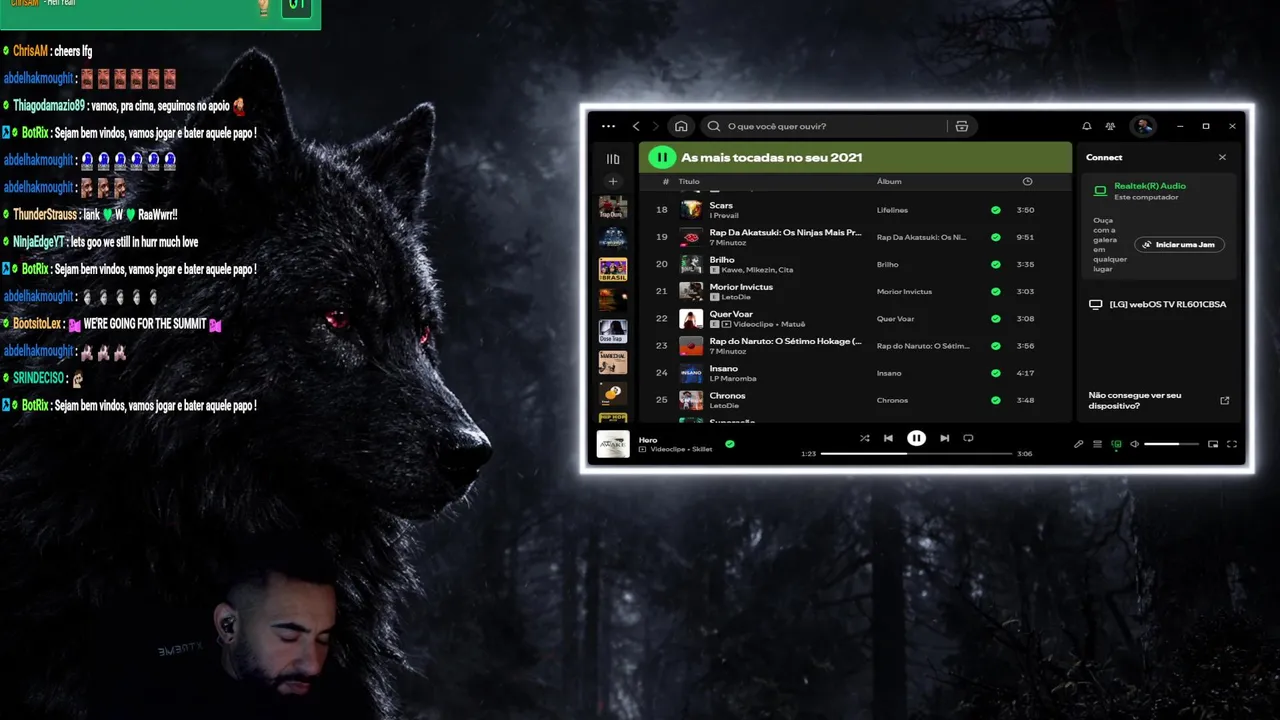Collapse Your Library sidebar icon
Viewport: 1280px width, 720px height.
click(613, 158)
